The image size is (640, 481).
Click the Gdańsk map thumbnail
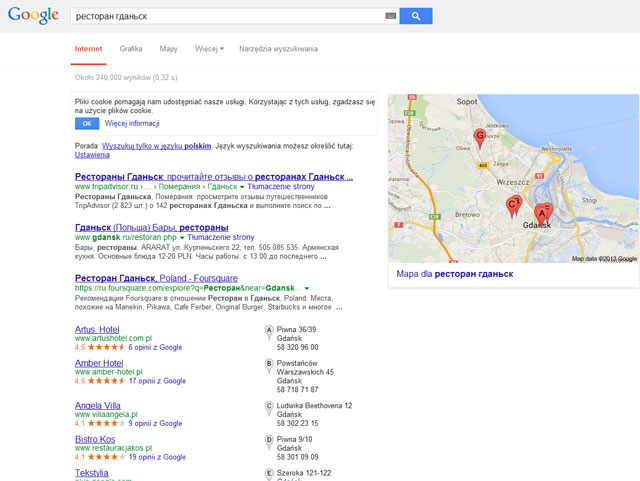coord(513,178)
